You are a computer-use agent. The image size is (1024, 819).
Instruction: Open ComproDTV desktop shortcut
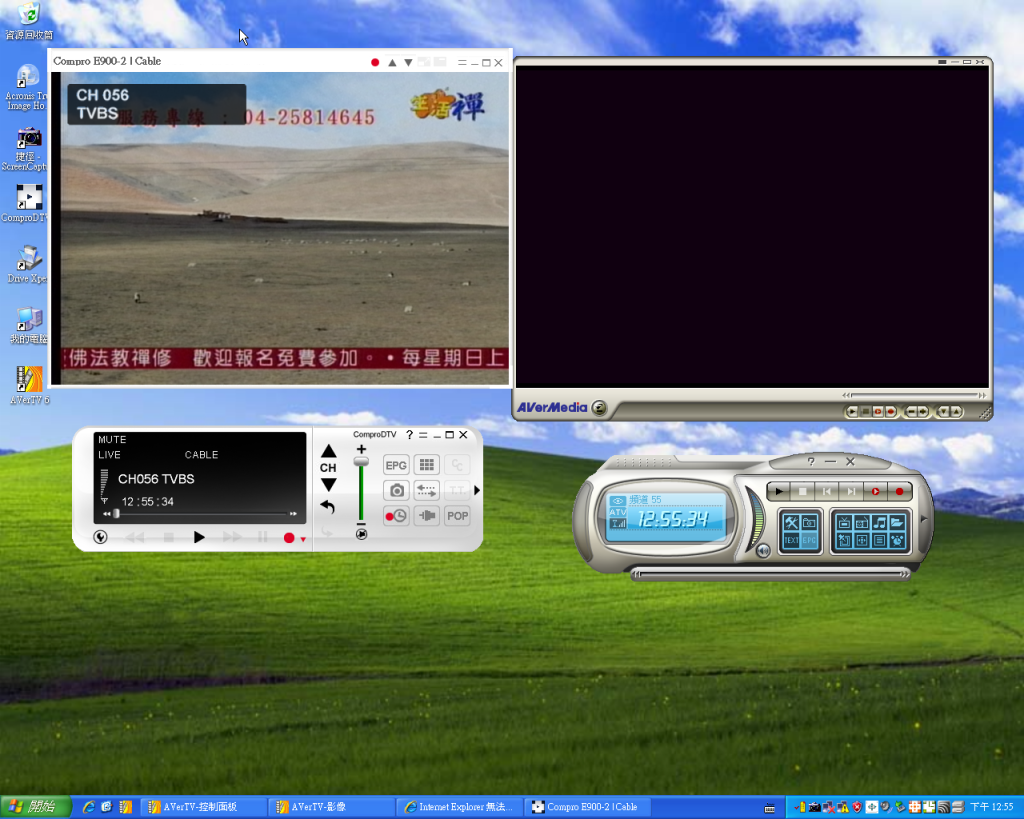click(x=27, y=203)
